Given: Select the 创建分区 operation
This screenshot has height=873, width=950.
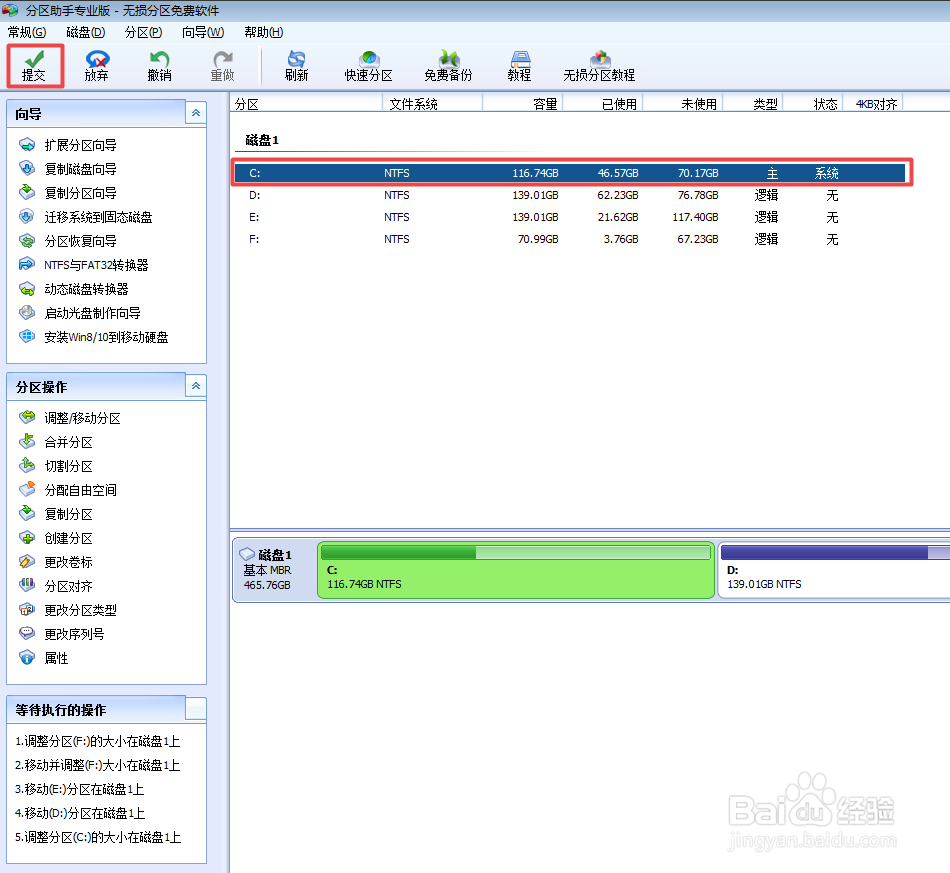Looking at the screenshot, I should (x=56, y=538).
